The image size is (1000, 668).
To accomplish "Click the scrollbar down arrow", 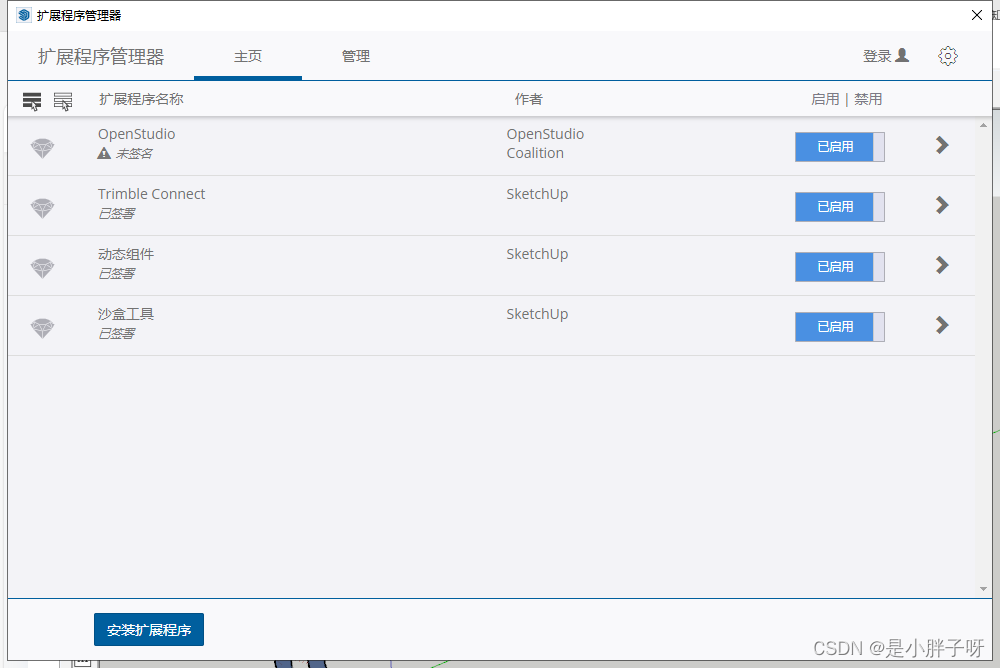I will (983, 589).
